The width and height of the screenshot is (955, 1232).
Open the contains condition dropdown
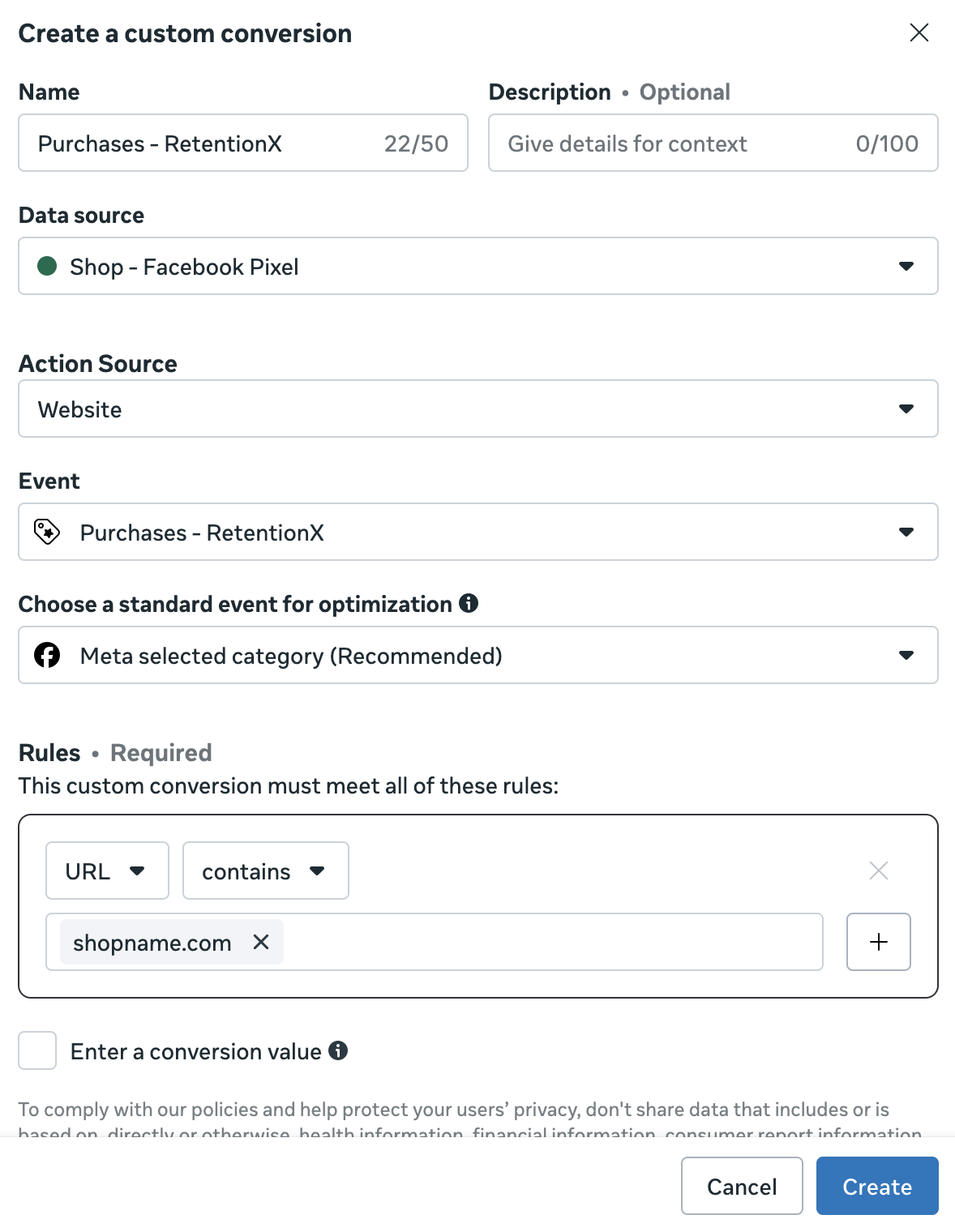(x=265, y=871)
